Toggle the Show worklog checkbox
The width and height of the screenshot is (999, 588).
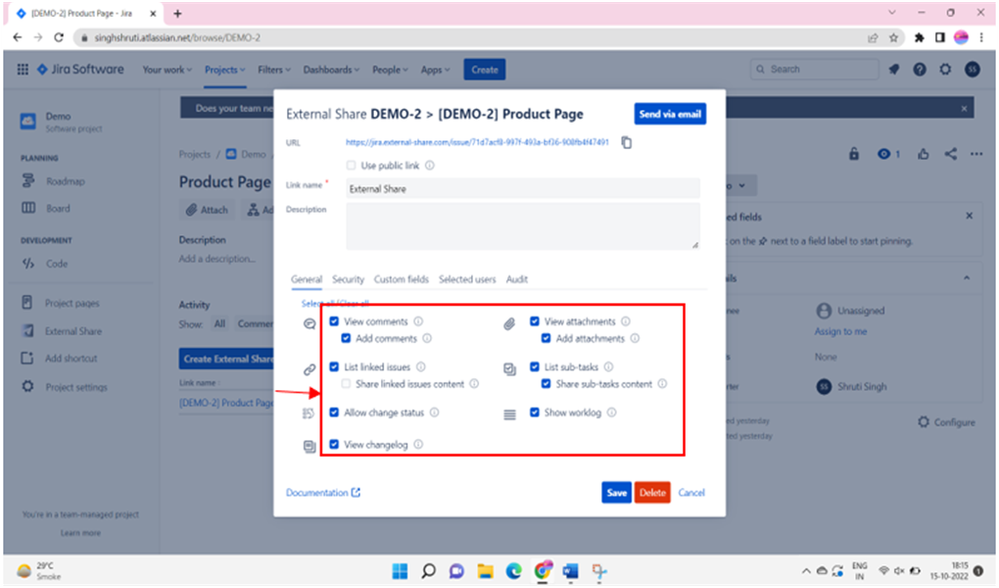point(535,413)
